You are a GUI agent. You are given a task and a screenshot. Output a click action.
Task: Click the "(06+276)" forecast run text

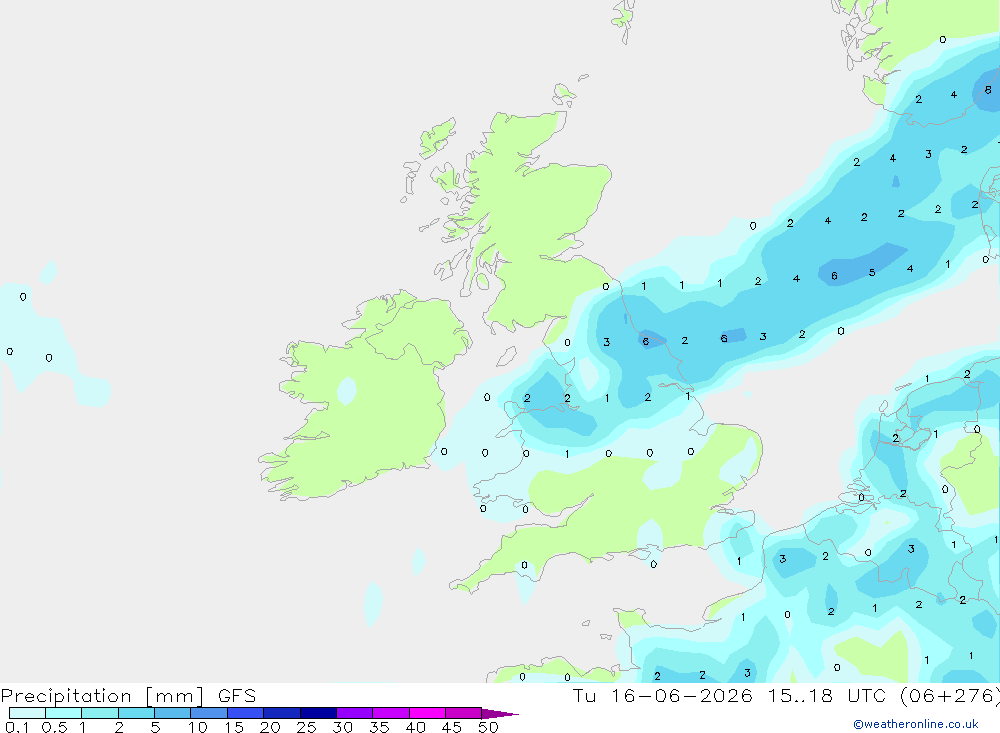pos(950,696)
